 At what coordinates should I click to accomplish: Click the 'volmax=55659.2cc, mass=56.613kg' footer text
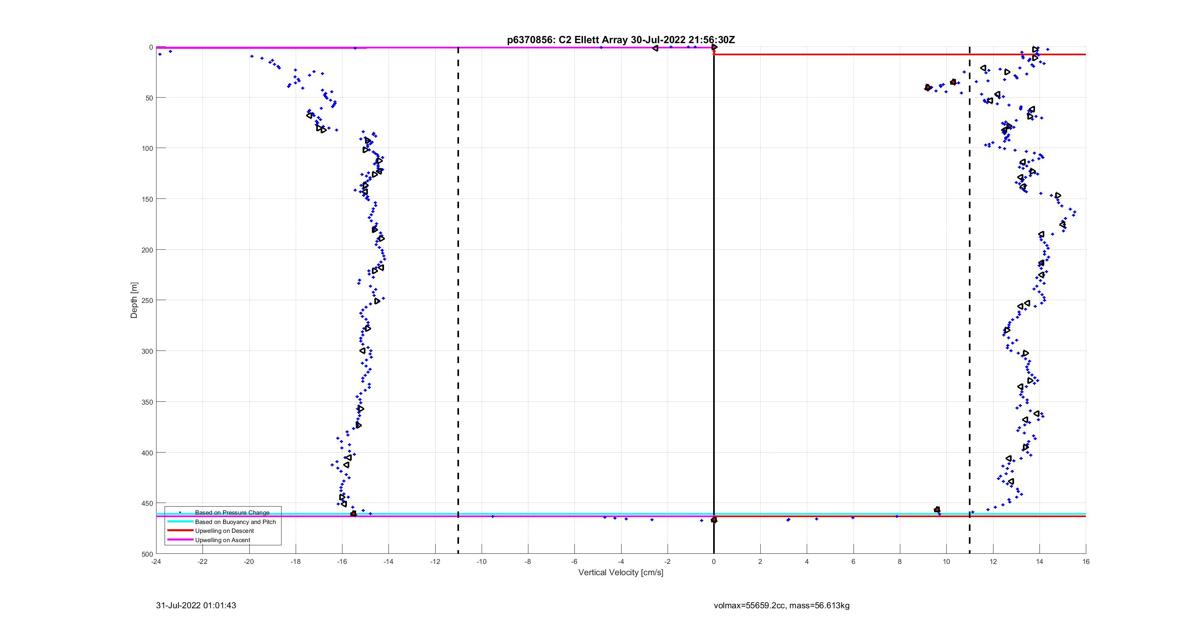point(782,605)
